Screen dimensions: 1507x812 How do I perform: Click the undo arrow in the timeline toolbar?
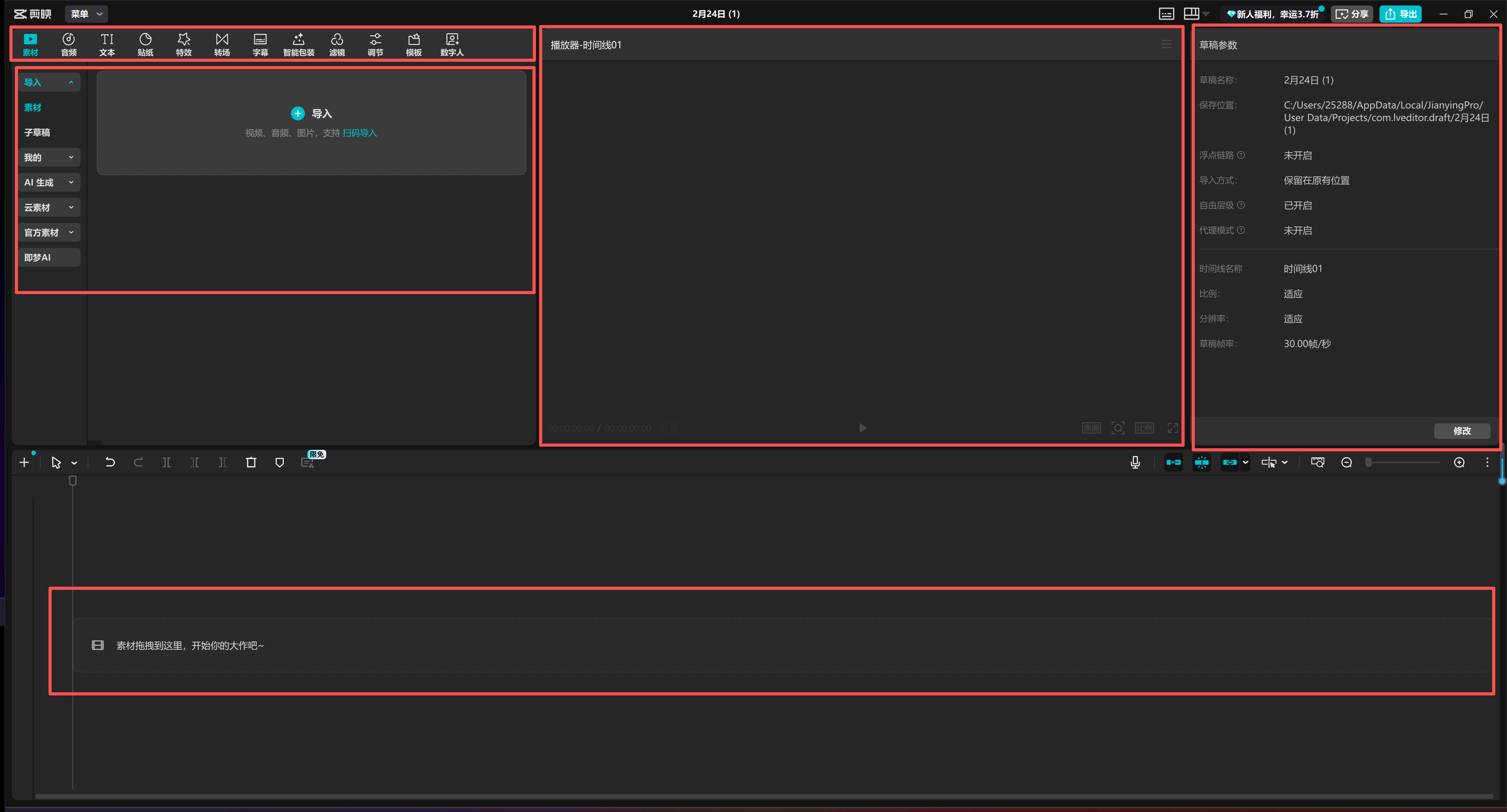(x=110, y=462)
